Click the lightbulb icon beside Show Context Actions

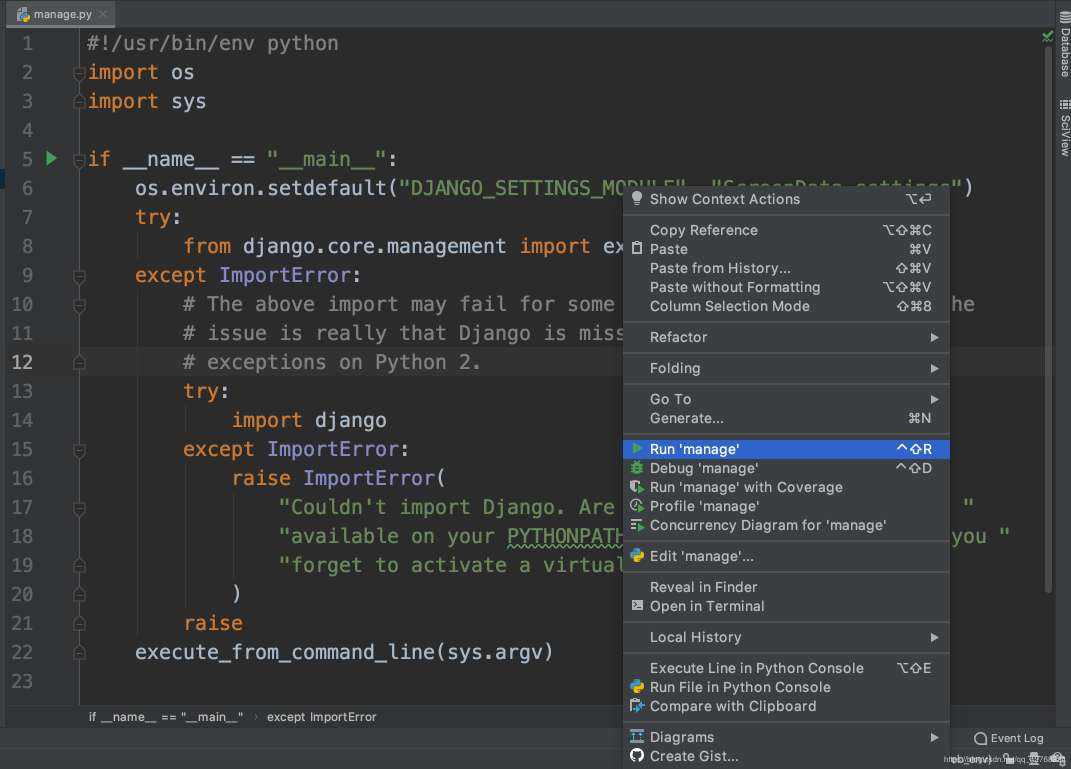click(x=637, y=198)
